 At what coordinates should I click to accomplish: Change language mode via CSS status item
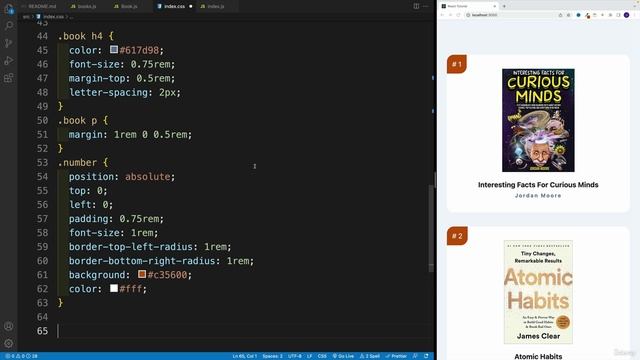tap(322, 356)
